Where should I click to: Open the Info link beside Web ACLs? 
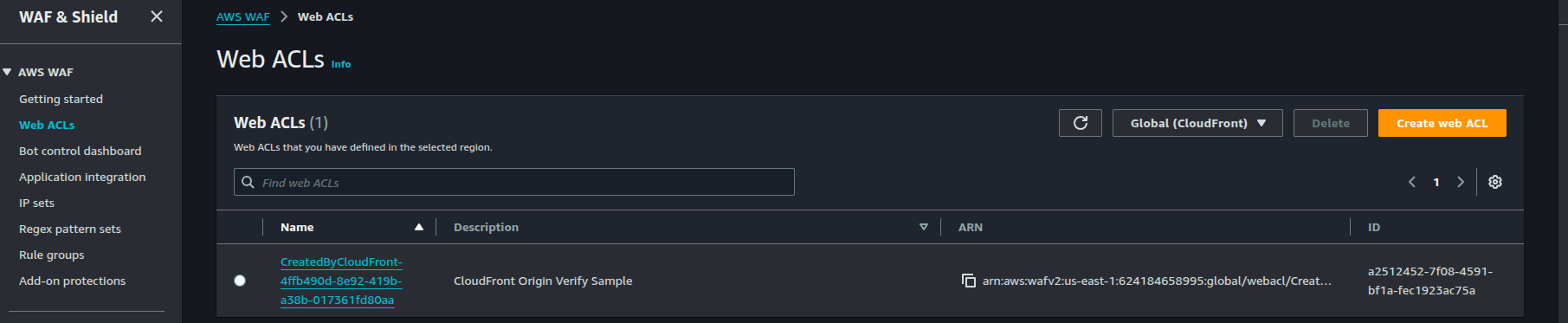coord(341,64)
